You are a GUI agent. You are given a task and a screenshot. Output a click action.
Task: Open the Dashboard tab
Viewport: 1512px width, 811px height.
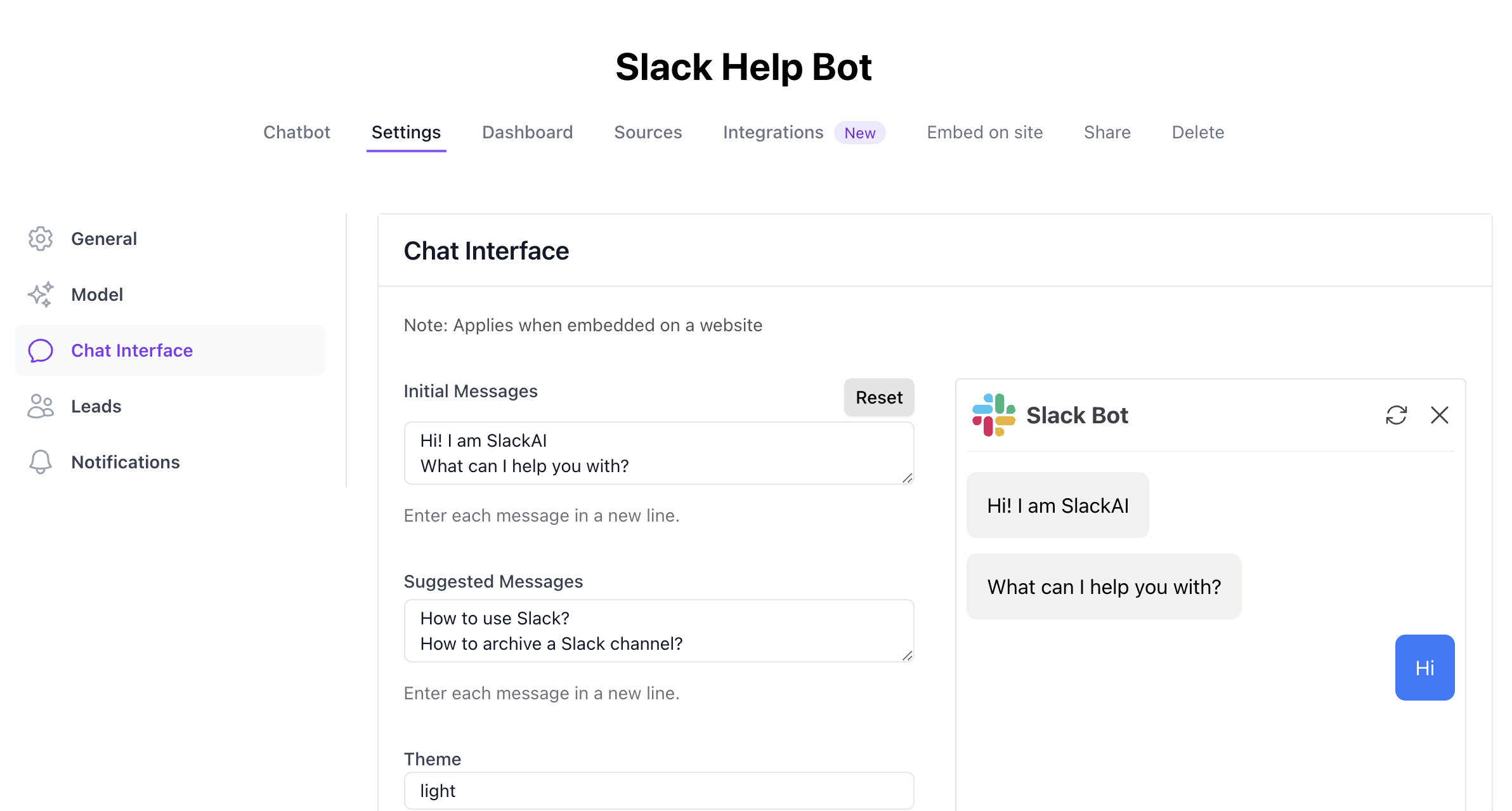[x=527, y=132]
